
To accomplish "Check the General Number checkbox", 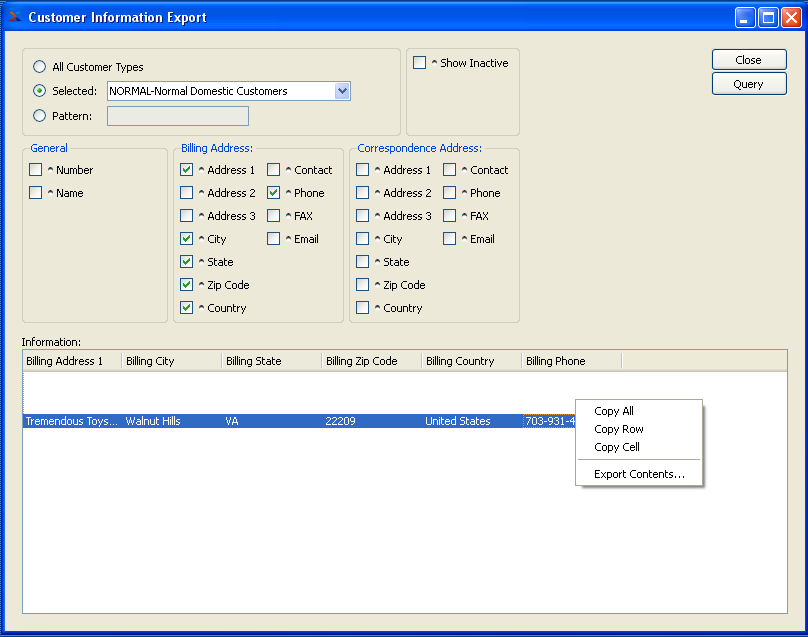I will (36, 170).
